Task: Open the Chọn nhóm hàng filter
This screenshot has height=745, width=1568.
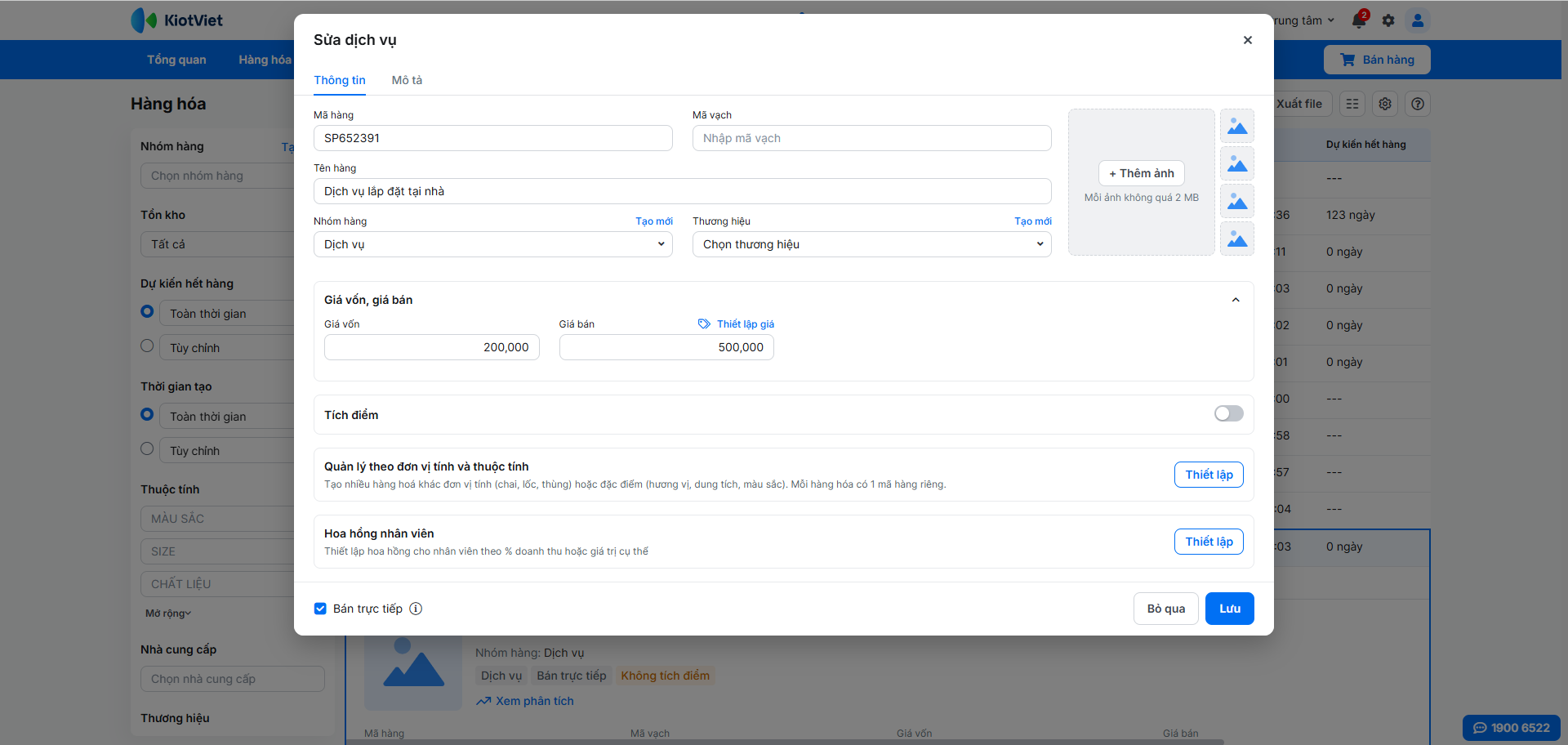Action: tap(217, 176)
